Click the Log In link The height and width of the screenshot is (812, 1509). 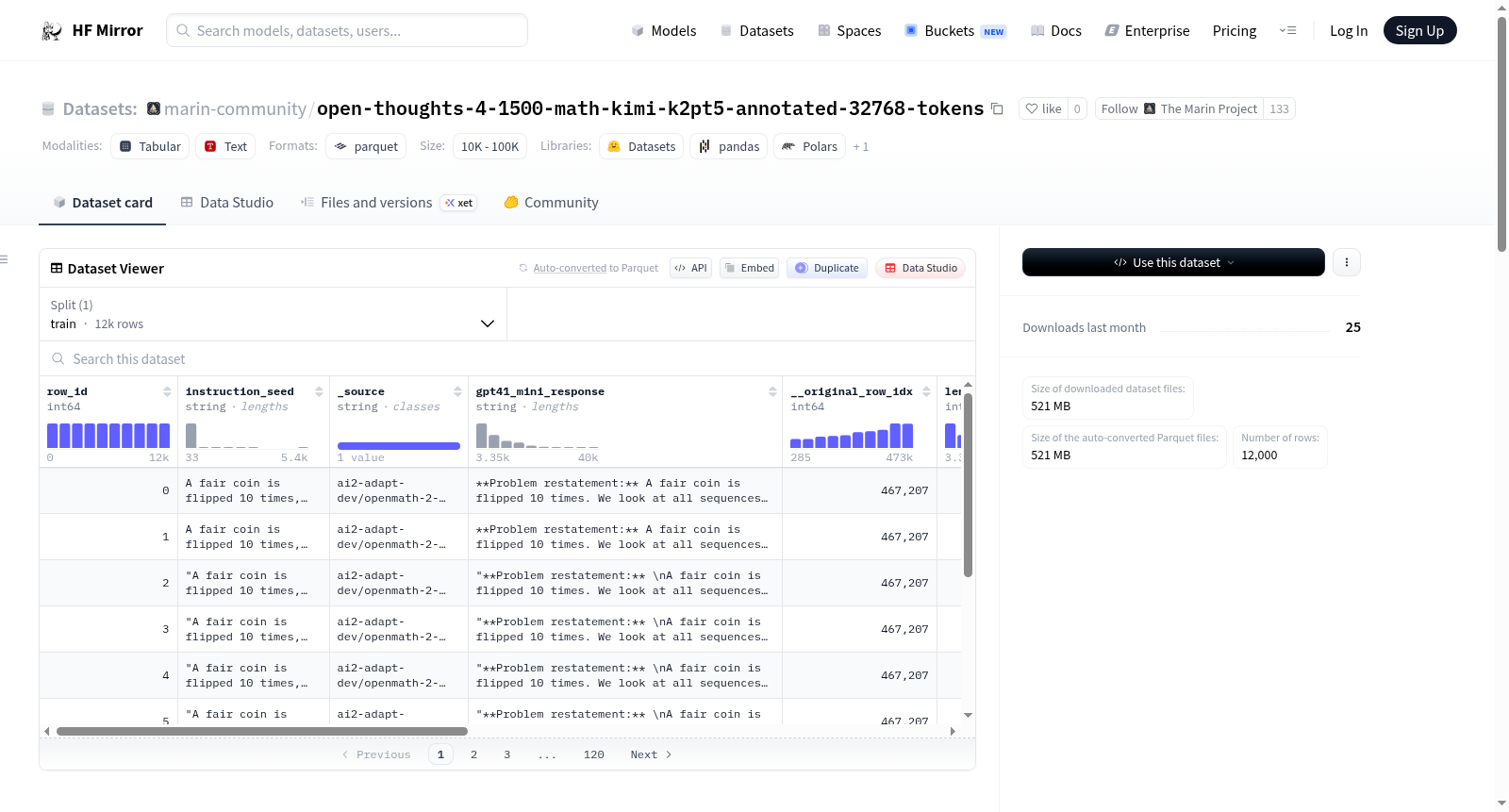(x=1349, y=31)
